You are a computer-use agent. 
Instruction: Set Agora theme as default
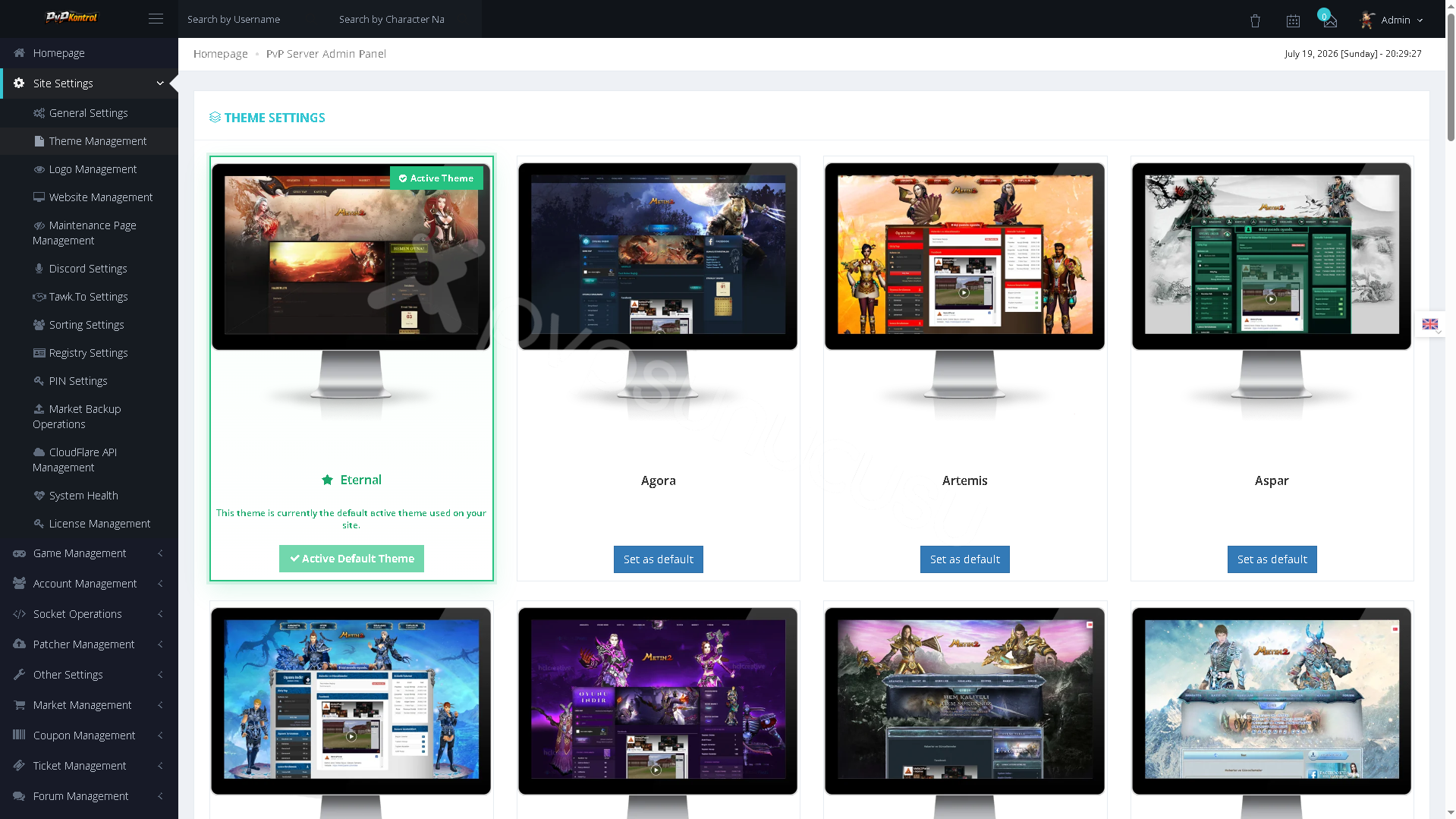click(x=658, y=559)
